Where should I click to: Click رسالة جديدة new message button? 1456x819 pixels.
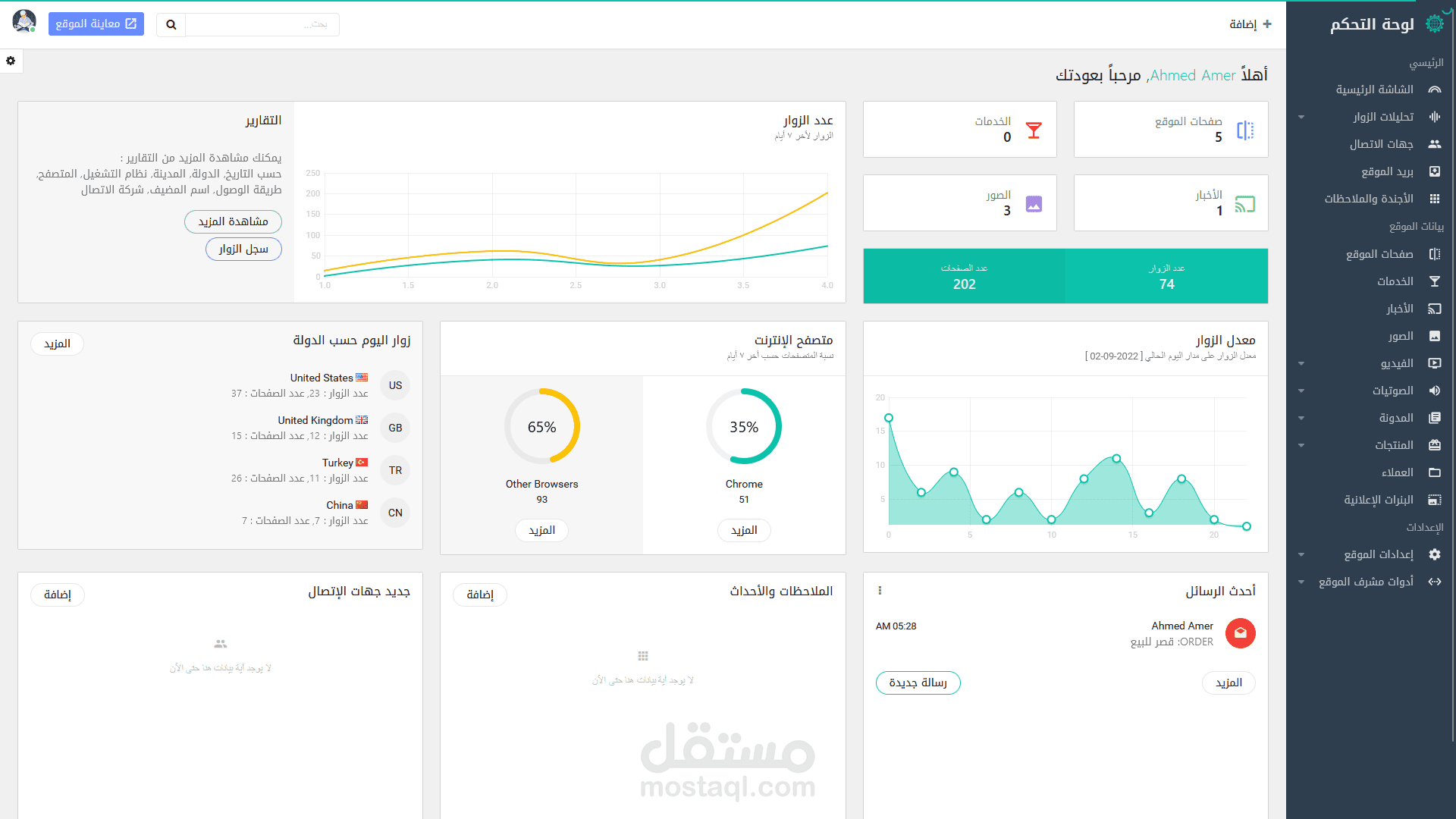(918, 682)
